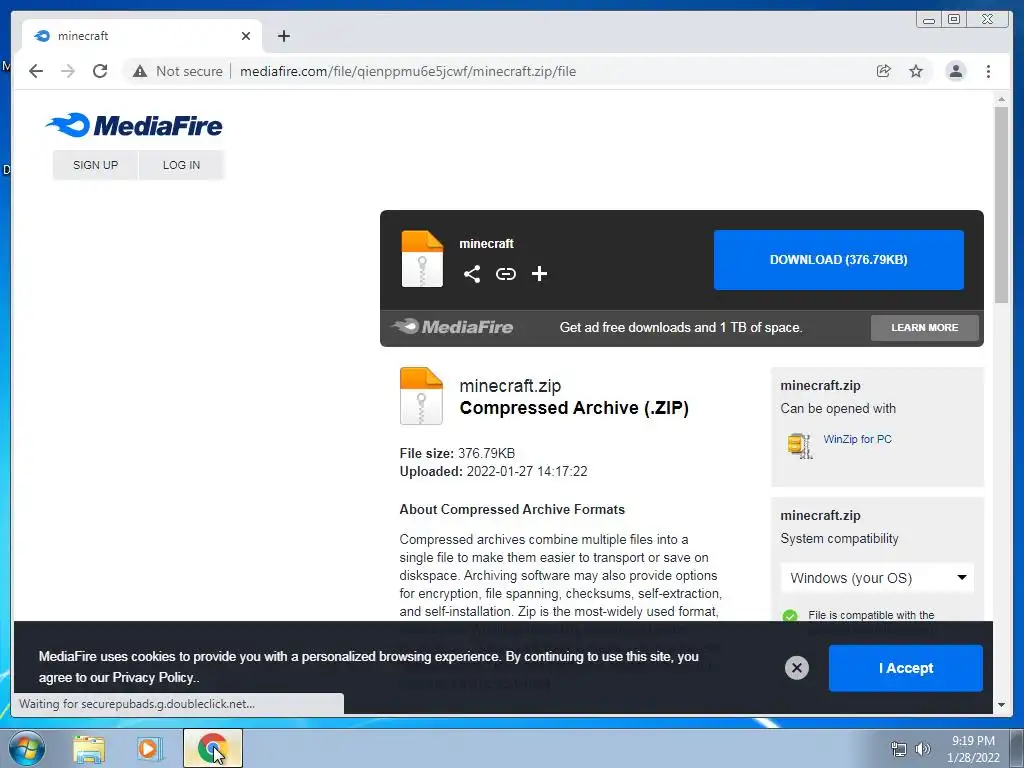
Task: Click the LOG IN button
Action: [182, 165]
